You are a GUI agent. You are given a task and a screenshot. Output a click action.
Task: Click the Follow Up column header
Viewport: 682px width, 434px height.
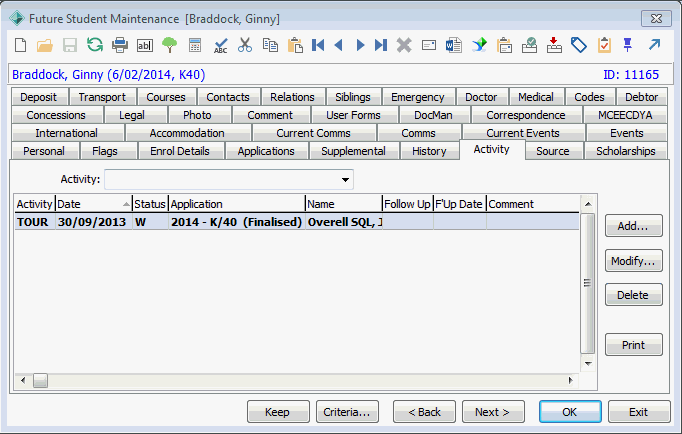click(408, 204)
